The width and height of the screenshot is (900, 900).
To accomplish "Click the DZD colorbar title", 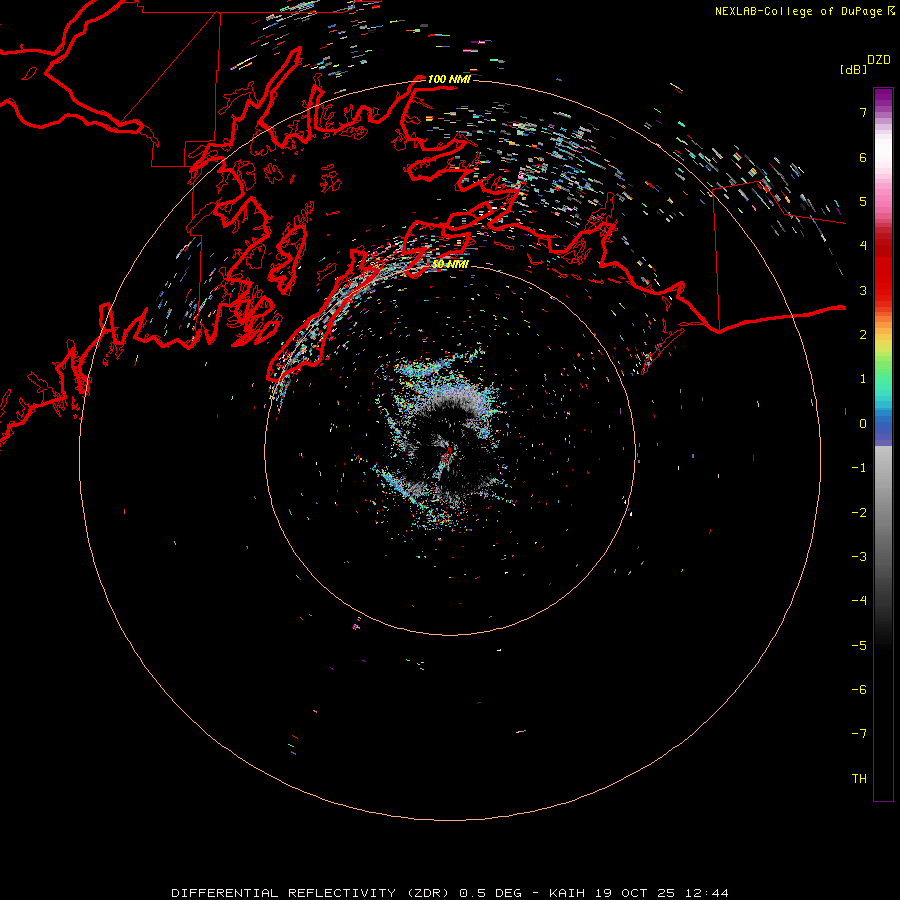I will tap(879, 60).
